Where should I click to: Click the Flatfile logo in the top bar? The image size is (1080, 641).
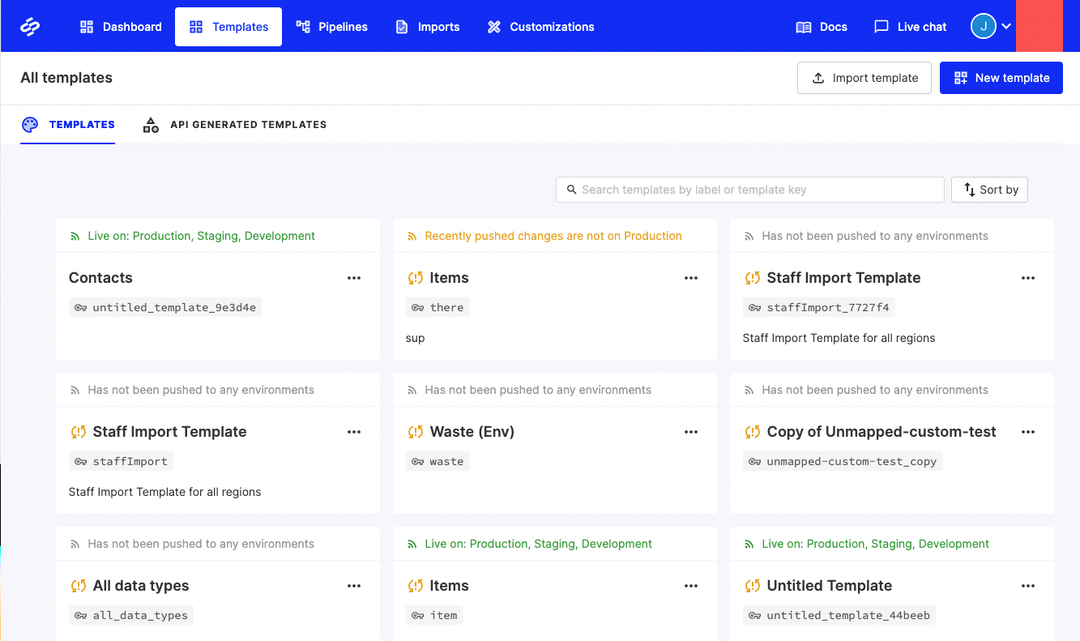coord(28,25)
